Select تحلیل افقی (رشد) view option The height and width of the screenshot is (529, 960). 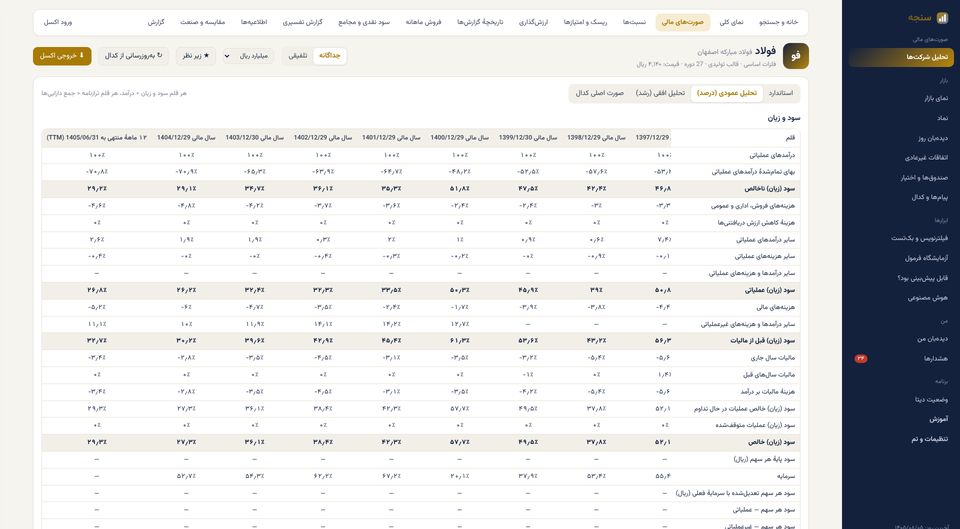[659, 94]
